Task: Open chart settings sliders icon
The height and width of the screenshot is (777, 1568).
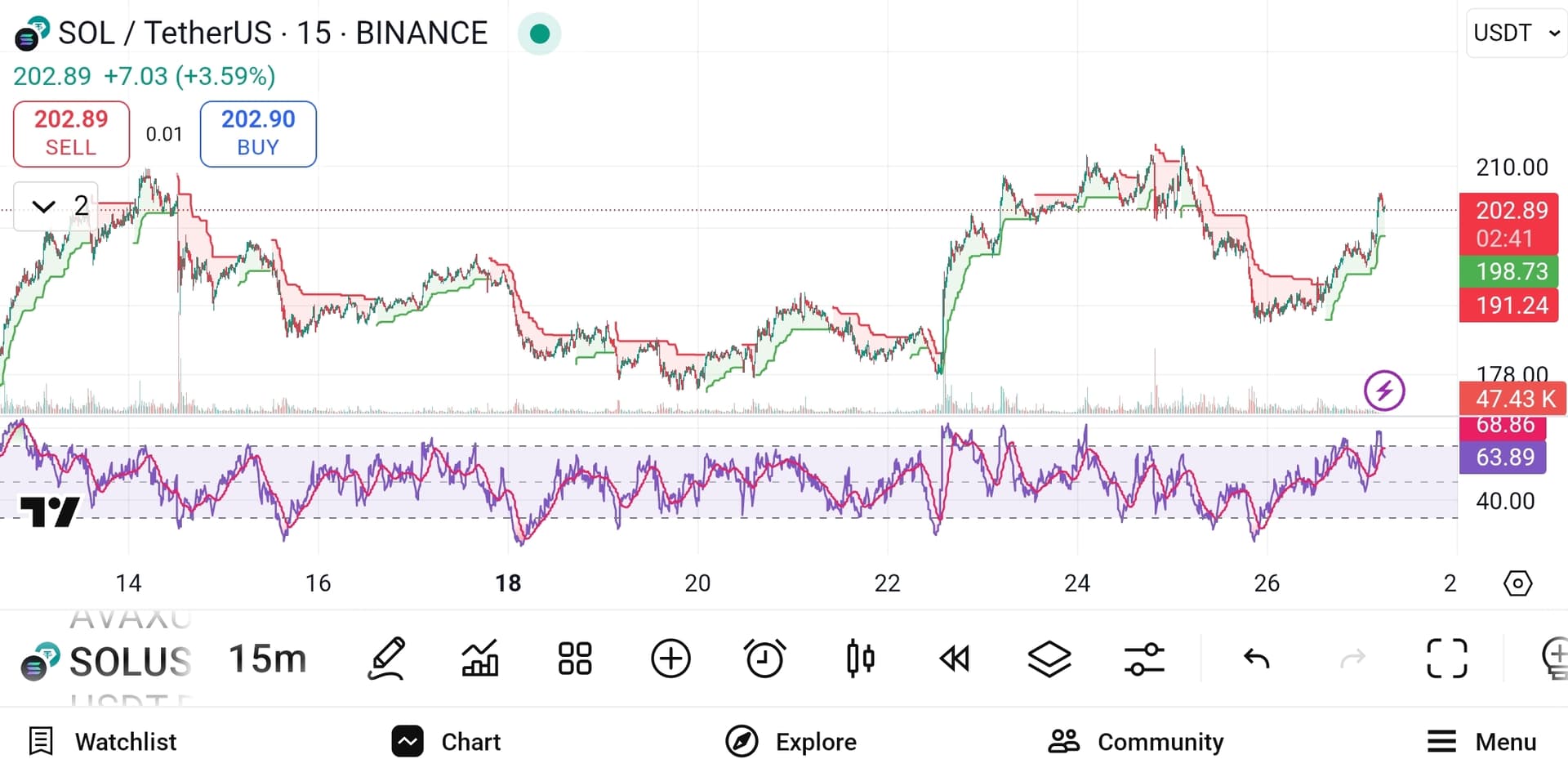Action: click(1144, 659)
